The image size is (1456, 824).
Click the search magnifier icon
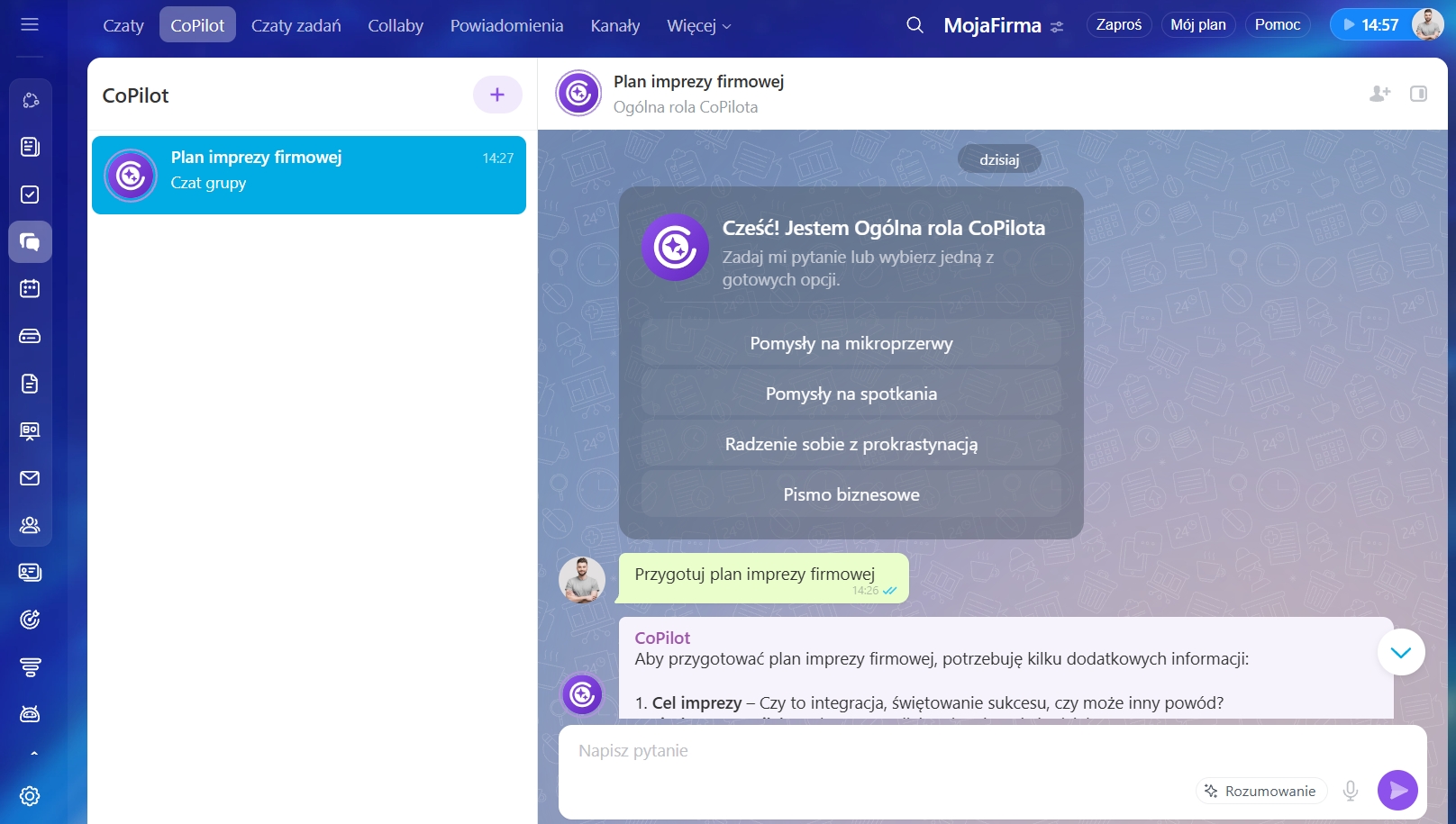(x=915, y=25)
